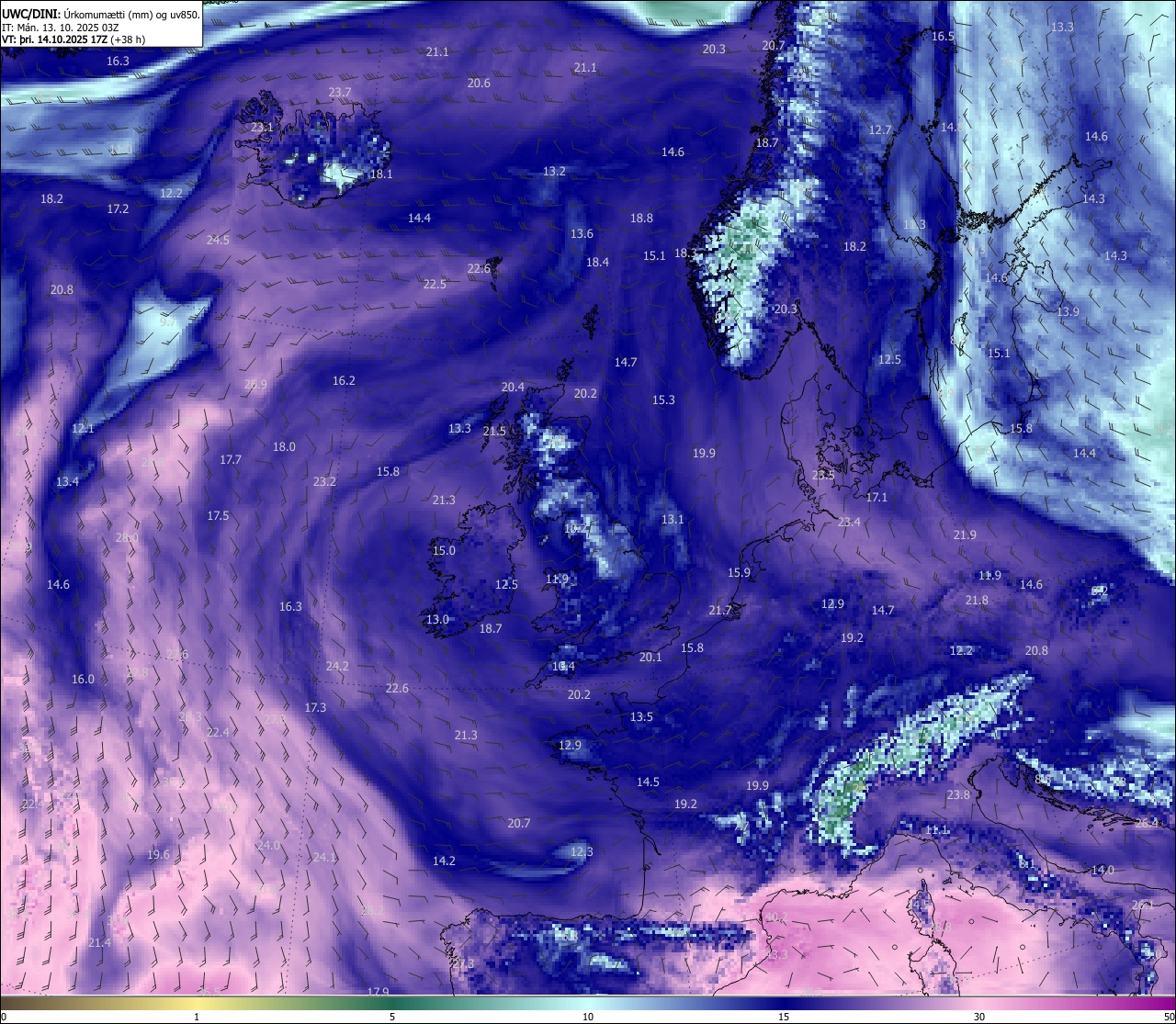This screenshot has width=1176, height=1024.
Task: Click the 12.7 value over Sweden
Action: [x=880, y=129]
